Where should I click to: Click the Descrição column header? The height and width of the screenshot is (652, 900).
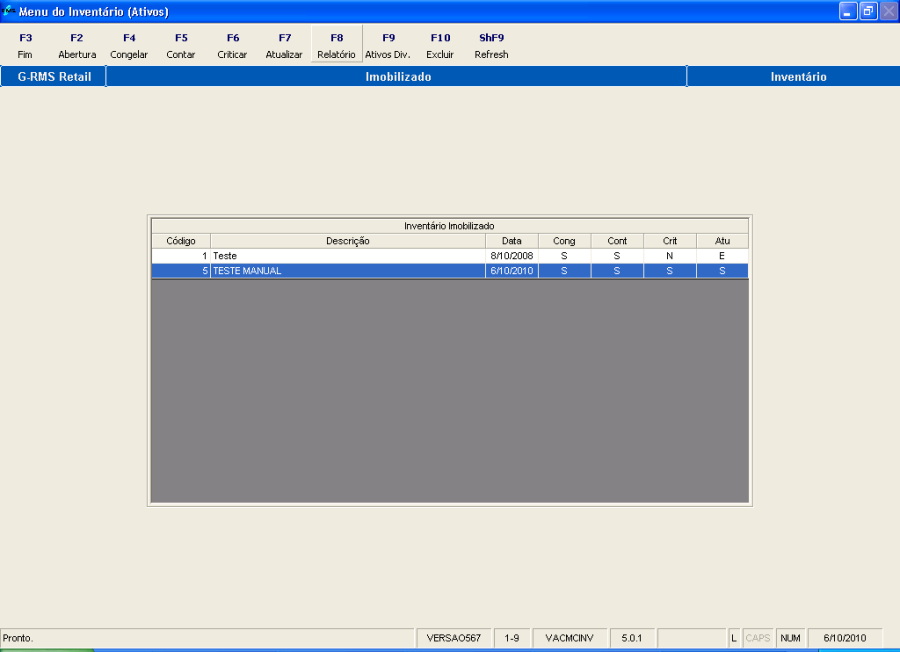tap(348, 241)
